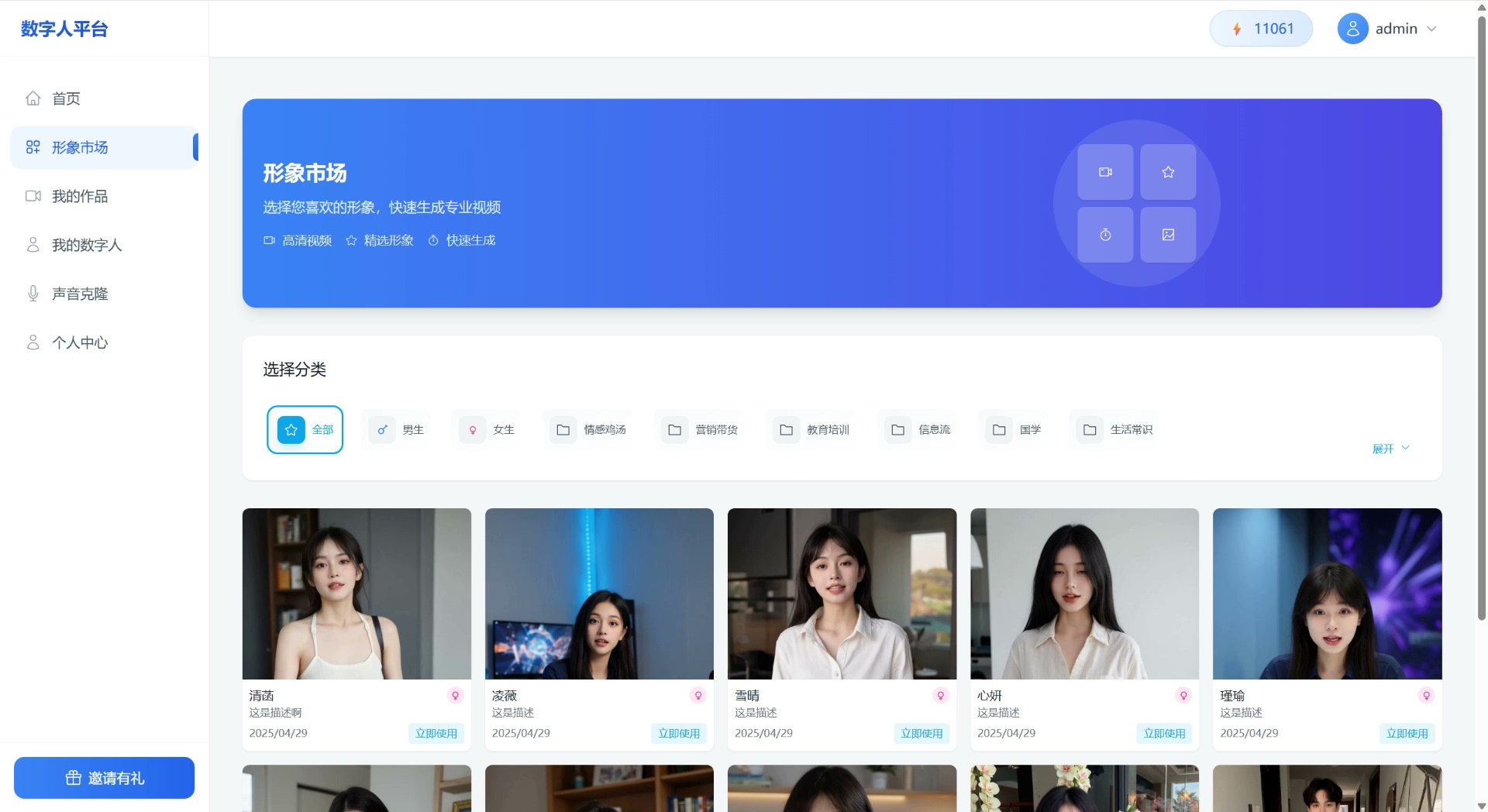Click the 高清视频 label in banner
Screen dimensions: 1488x812
(x=307, y=241)
